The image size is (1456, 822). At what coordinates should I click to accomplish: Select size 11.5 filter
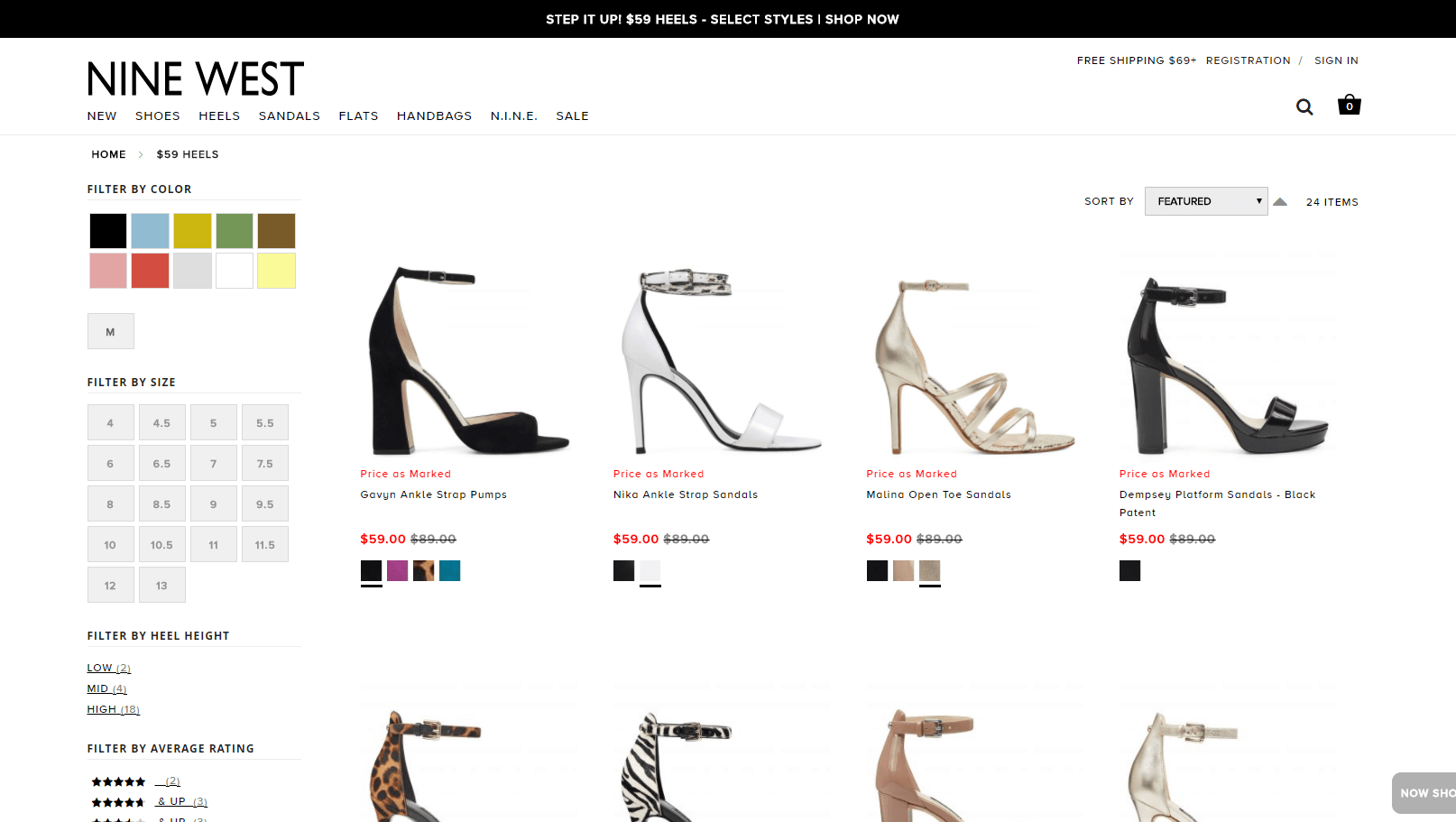265,544
